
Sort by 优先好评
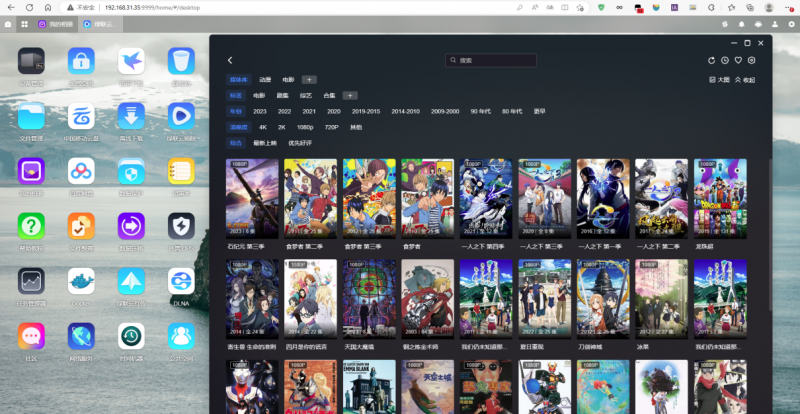(x=300, y=143)
